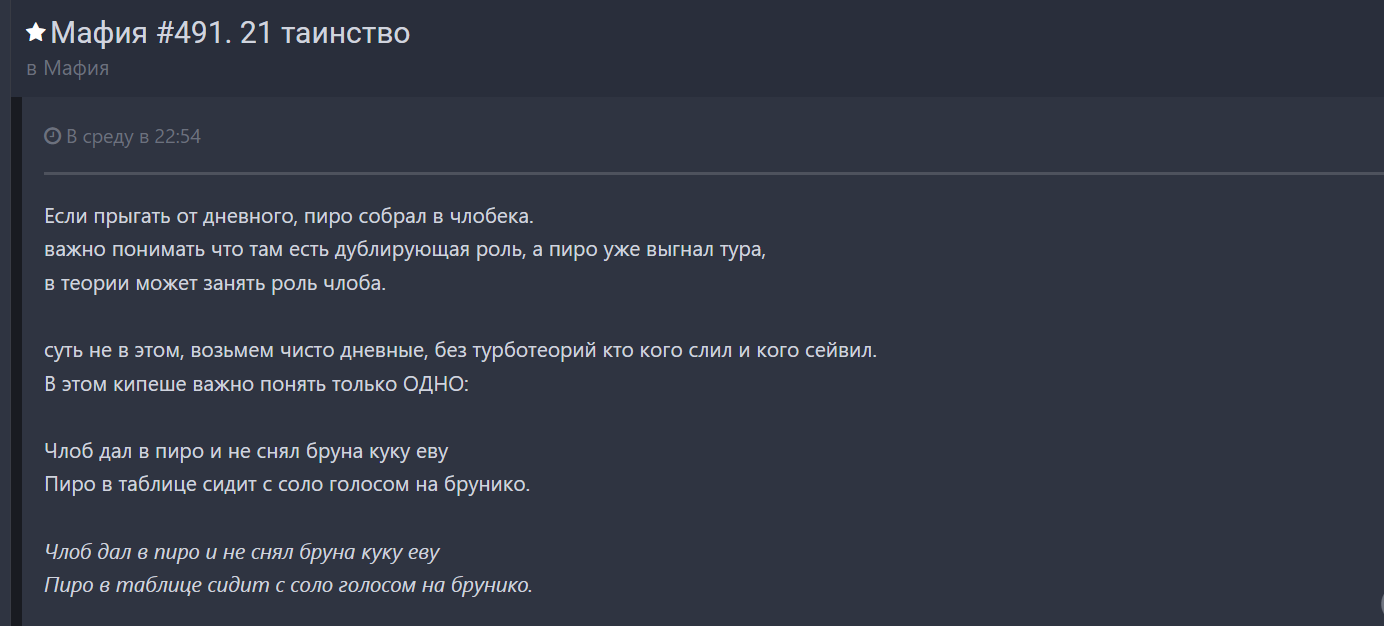Click the dark vertical bar left of the post

tap(16, 360)
